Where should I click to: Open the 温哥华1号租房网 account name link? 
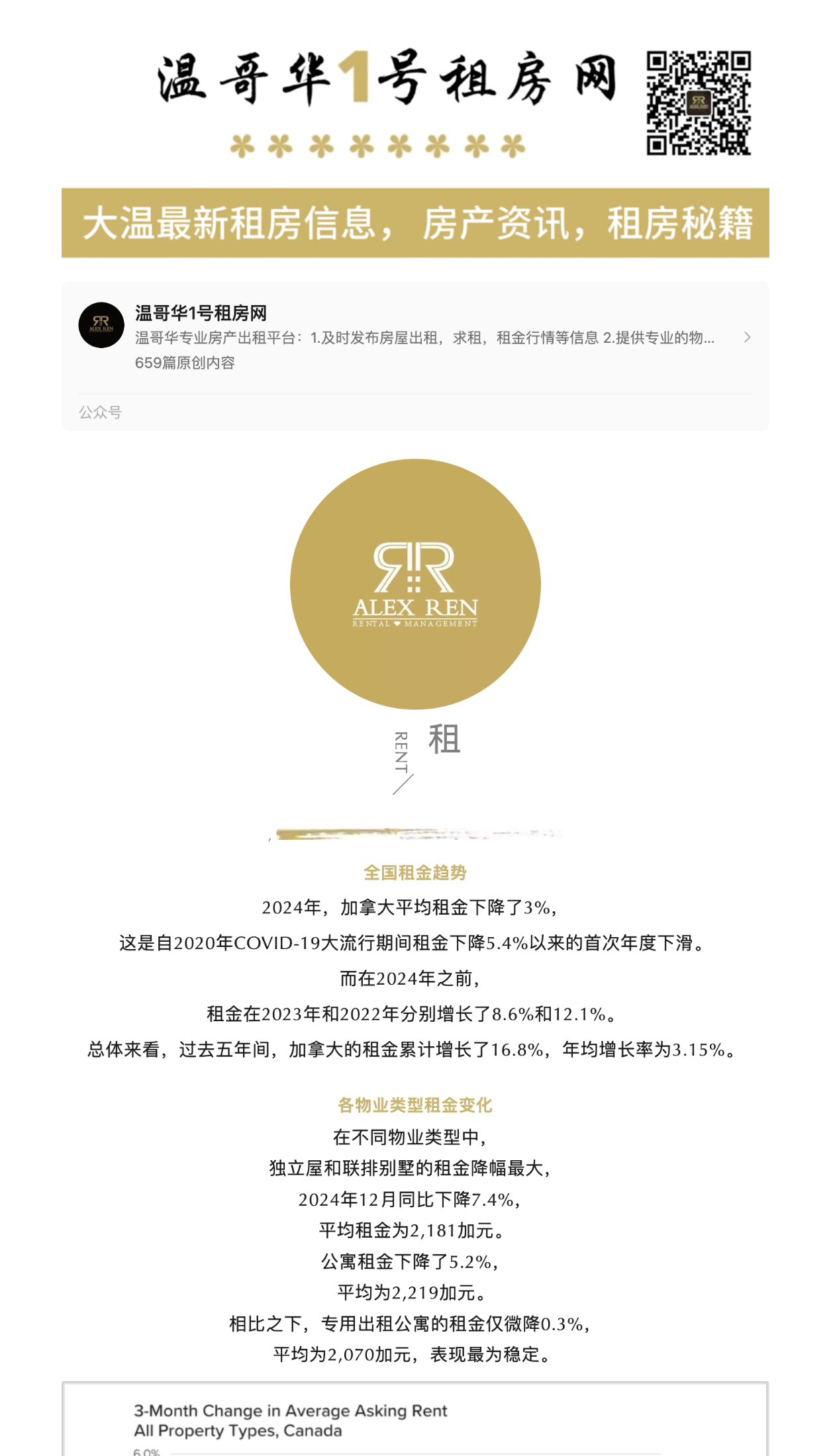201,313
